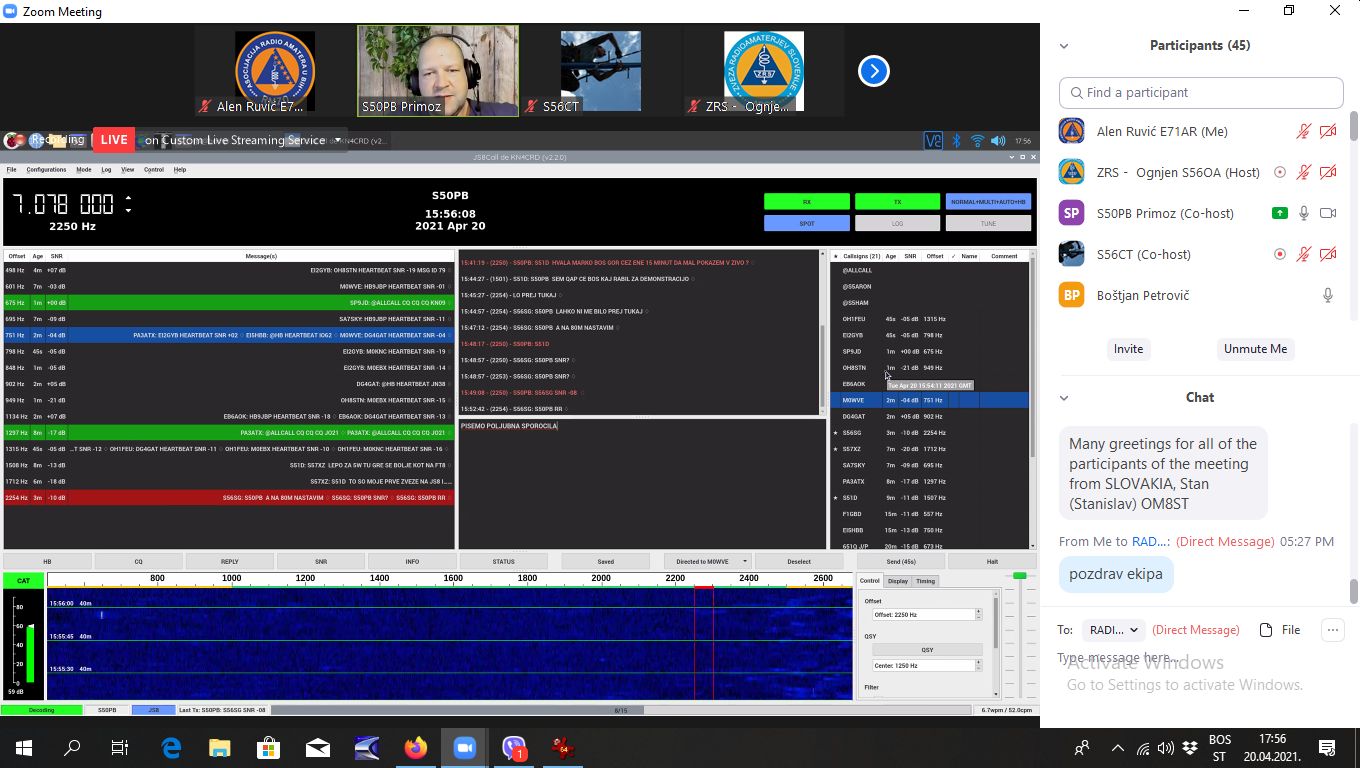1360x768 pixels.
Task: Click the microphone icon beside Boštjan Petrovič
Action: point(1328,295)
